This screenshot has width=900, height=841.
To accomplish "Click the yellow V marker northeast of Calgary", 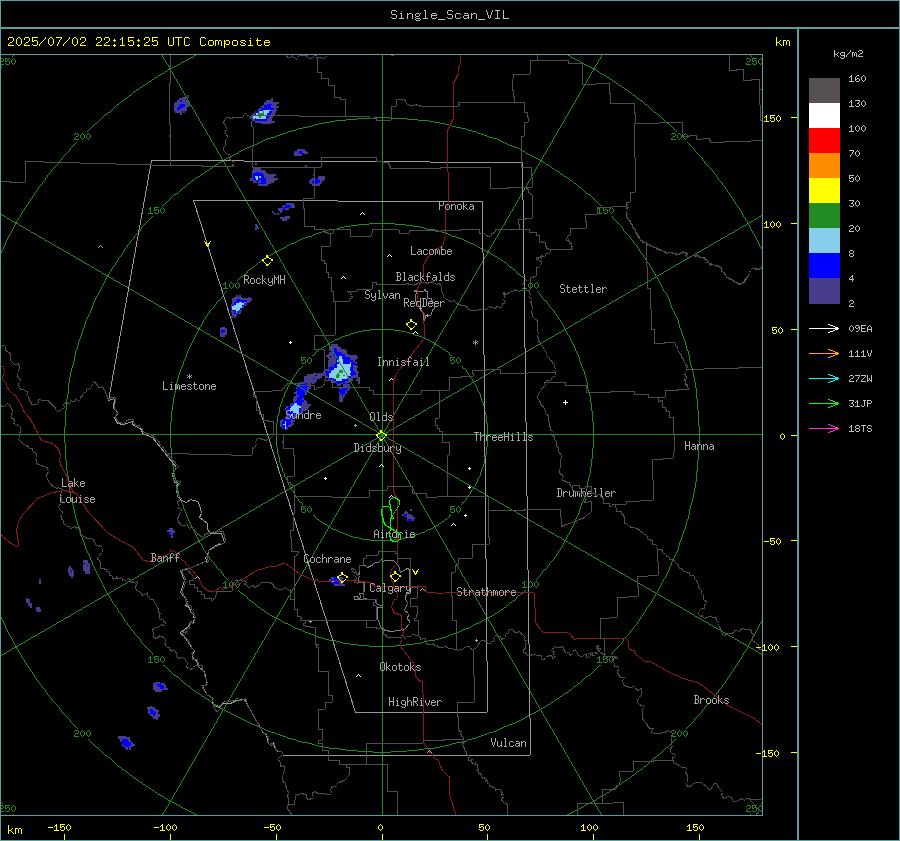I will tap(416, 572).
